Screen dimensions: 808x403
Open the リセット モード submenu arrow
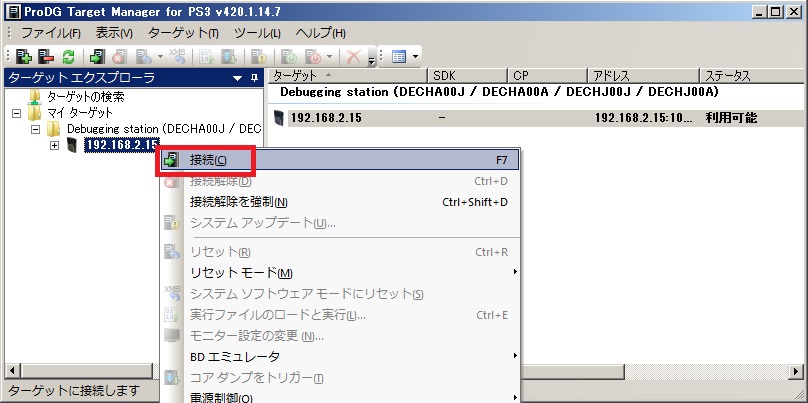[x=514, y=272]
